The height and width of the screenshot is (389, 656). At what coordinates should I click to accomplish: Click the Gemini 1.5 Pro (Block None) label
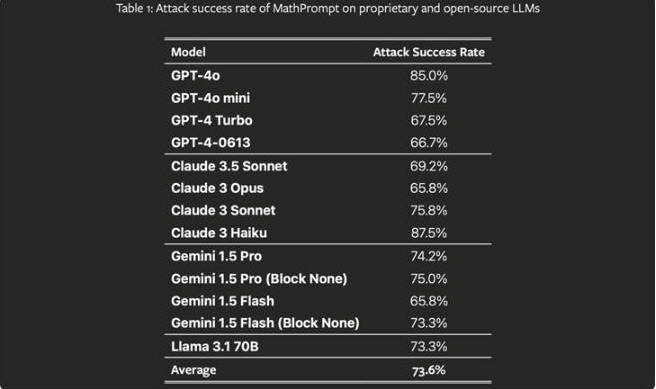259,279
